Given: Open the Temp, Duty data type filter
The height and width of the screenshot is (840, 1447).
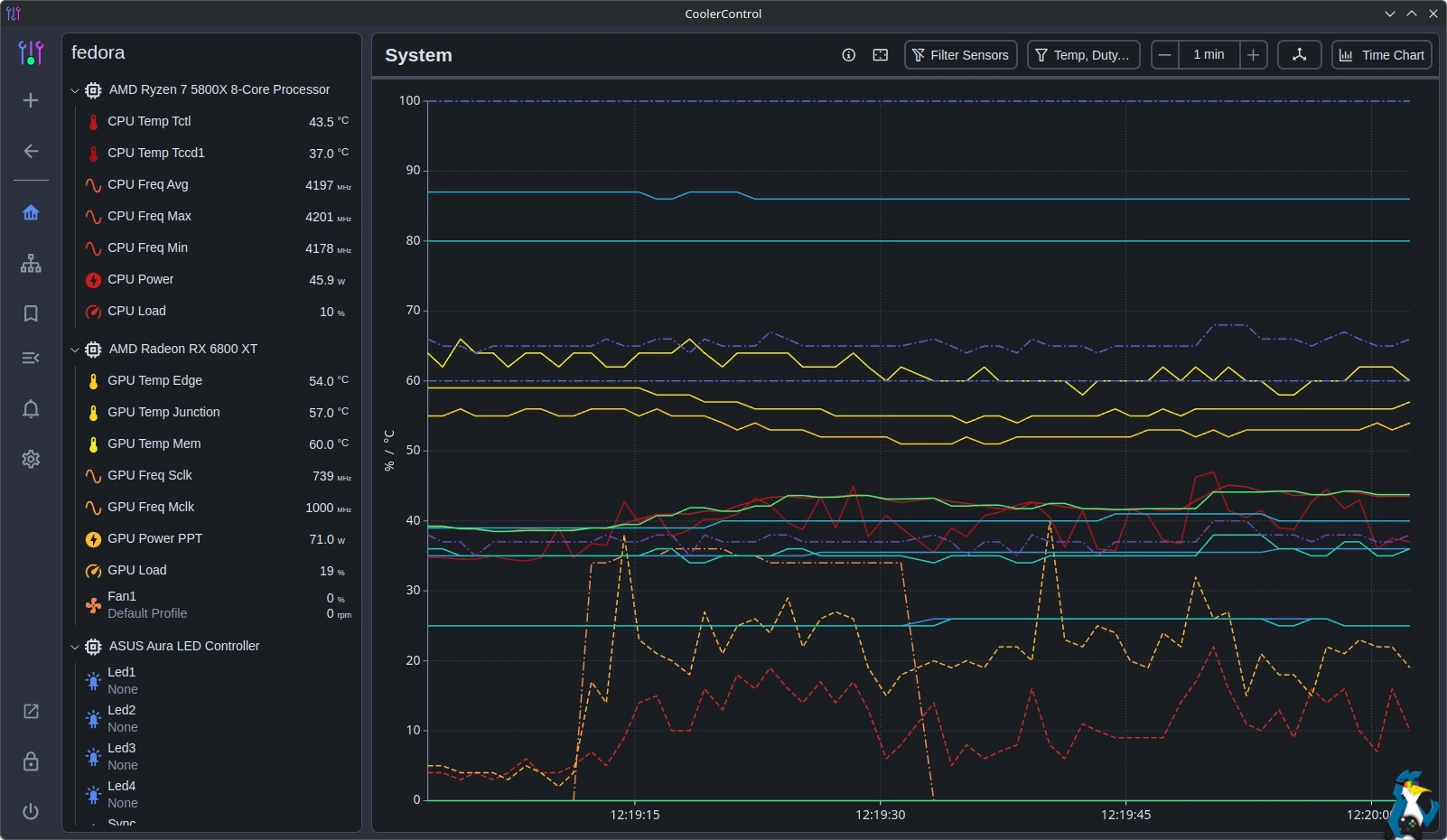Looking at the screenshot, I should pos(1082,55).
